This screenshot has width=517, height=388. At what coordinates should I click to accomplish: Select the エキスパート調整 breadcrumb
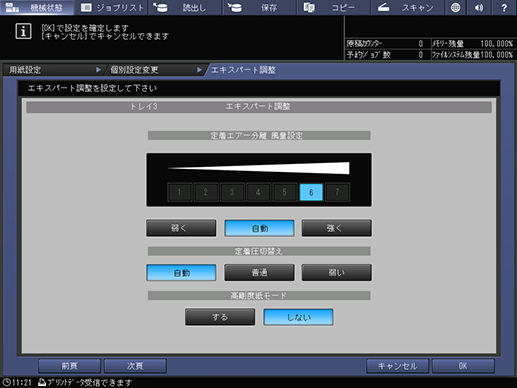(x=243, y=70)
